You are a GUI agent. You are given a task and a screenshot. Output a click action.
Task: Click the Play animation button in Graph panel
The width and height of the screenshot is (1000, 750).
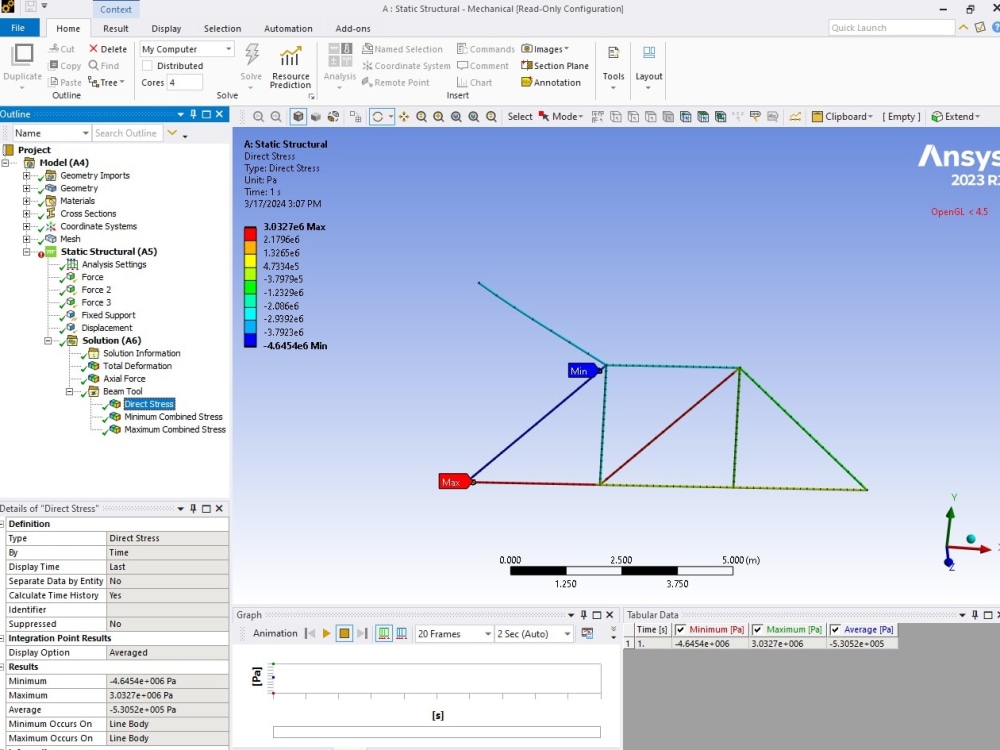tap(326, 633)
